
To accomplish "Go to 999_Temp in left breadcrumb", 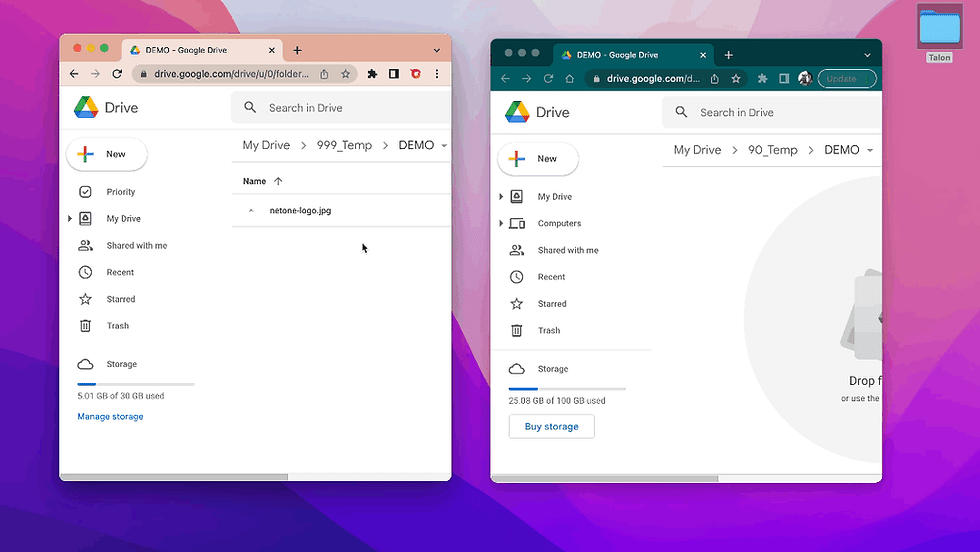I will click(x=344, y=145).
